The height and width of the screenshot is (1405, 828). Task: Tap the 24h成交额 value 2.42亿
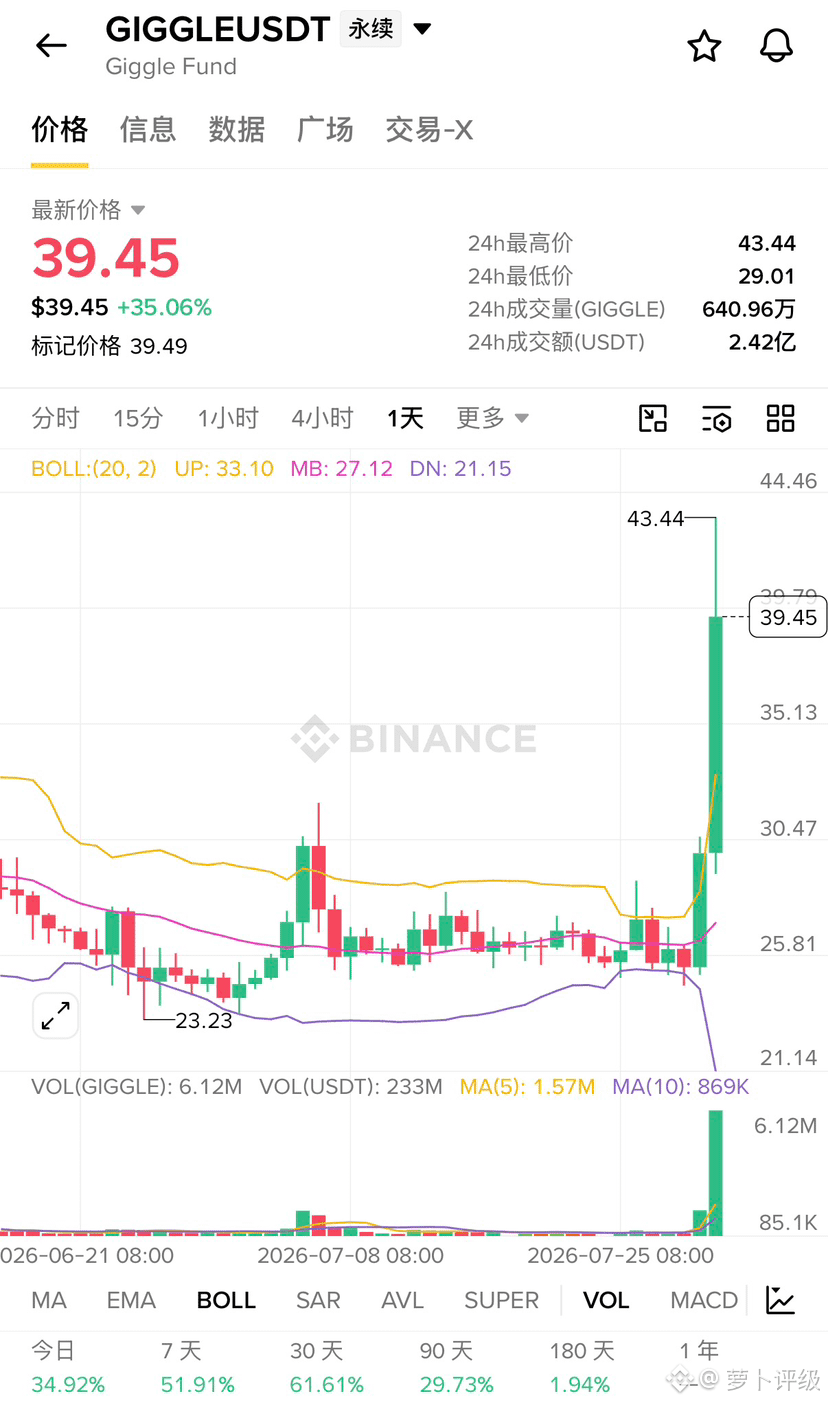click(762, 342)
